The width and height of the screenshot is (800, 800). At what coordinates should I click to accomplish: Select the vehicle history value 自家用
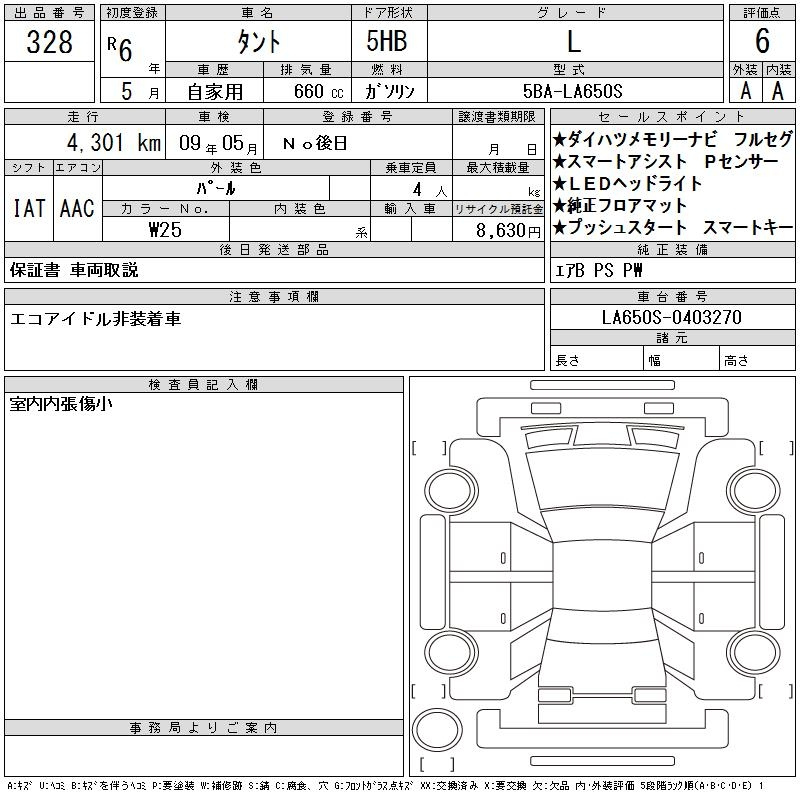click(215, 91)
